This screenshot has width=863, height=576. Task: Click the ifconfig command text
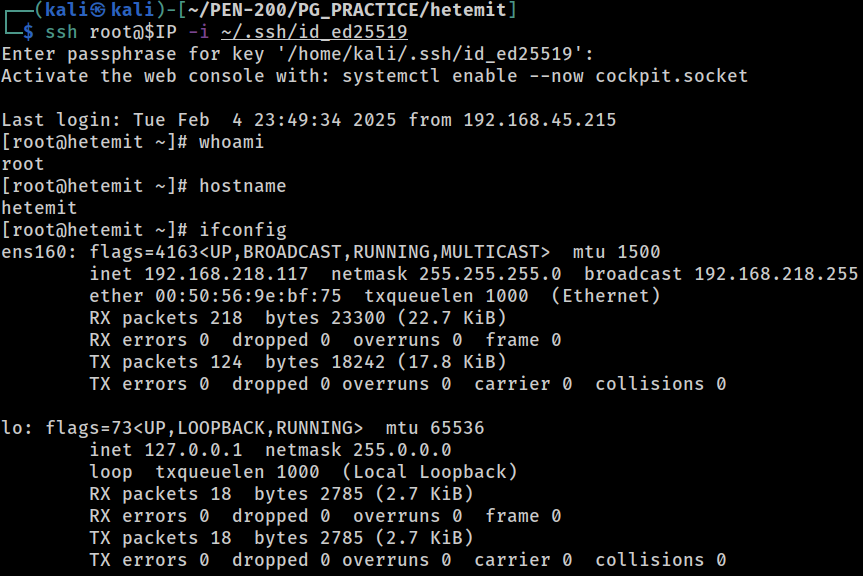(243, 230)
